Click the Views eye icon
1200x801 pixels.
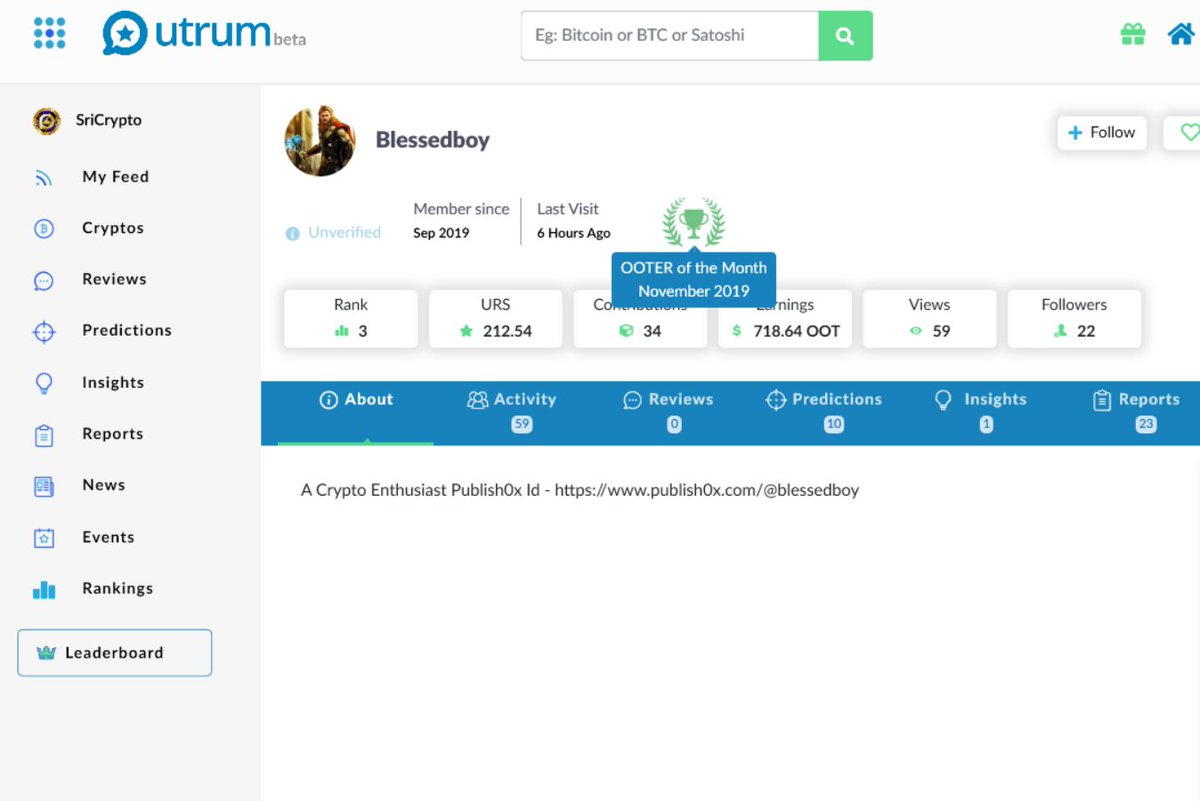click(x=916, y=331)
